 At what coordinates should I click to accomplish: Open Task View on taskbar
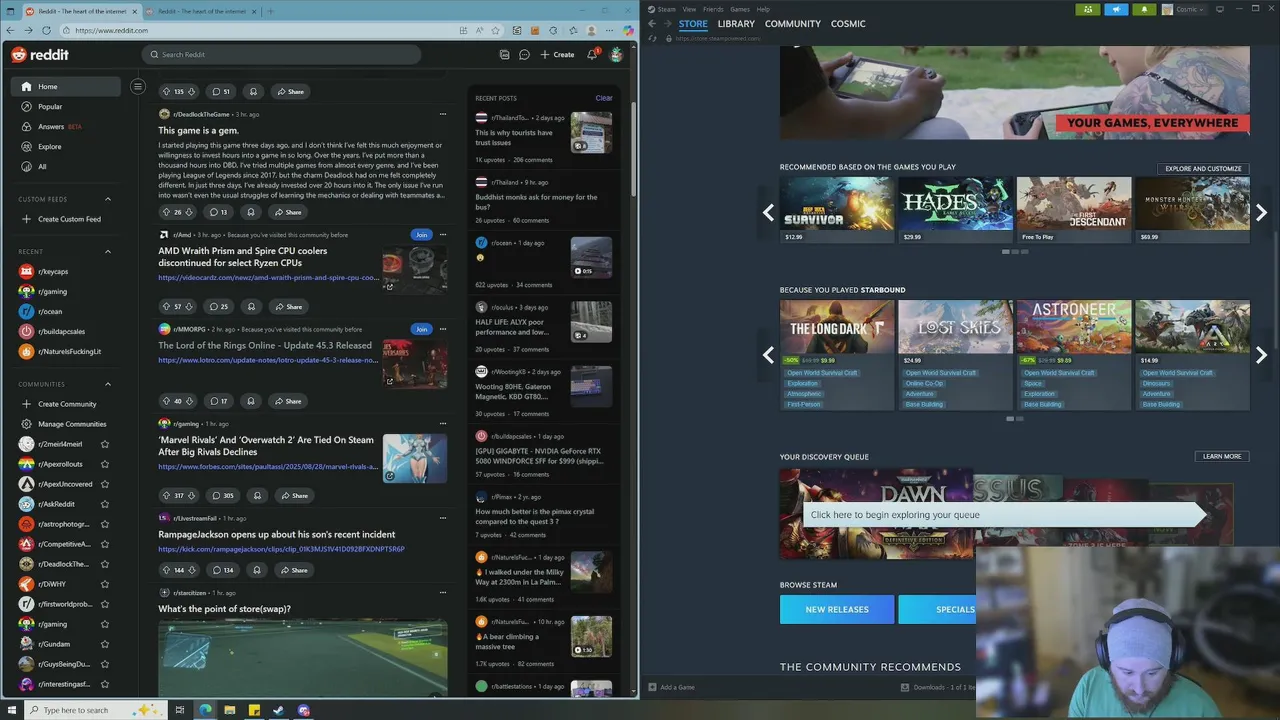(180, 710)
